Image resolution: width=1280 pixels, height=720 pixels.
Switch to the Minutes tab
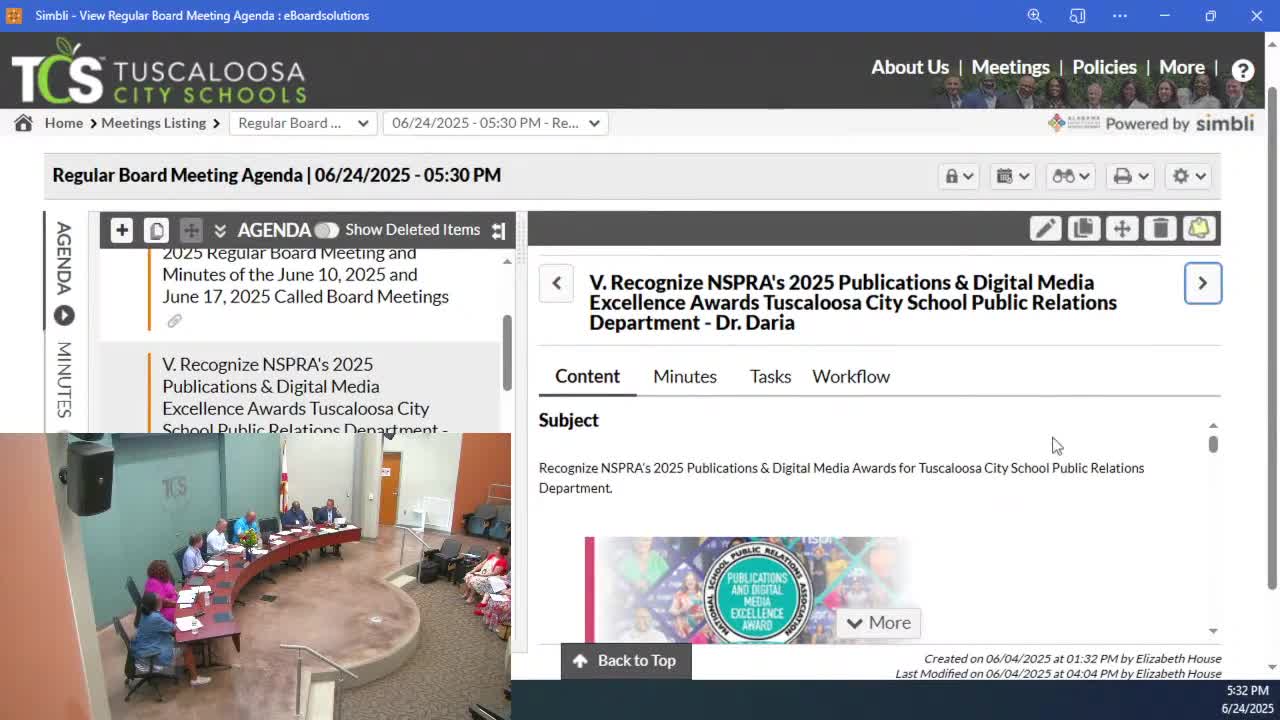click(x=684, y=376)
